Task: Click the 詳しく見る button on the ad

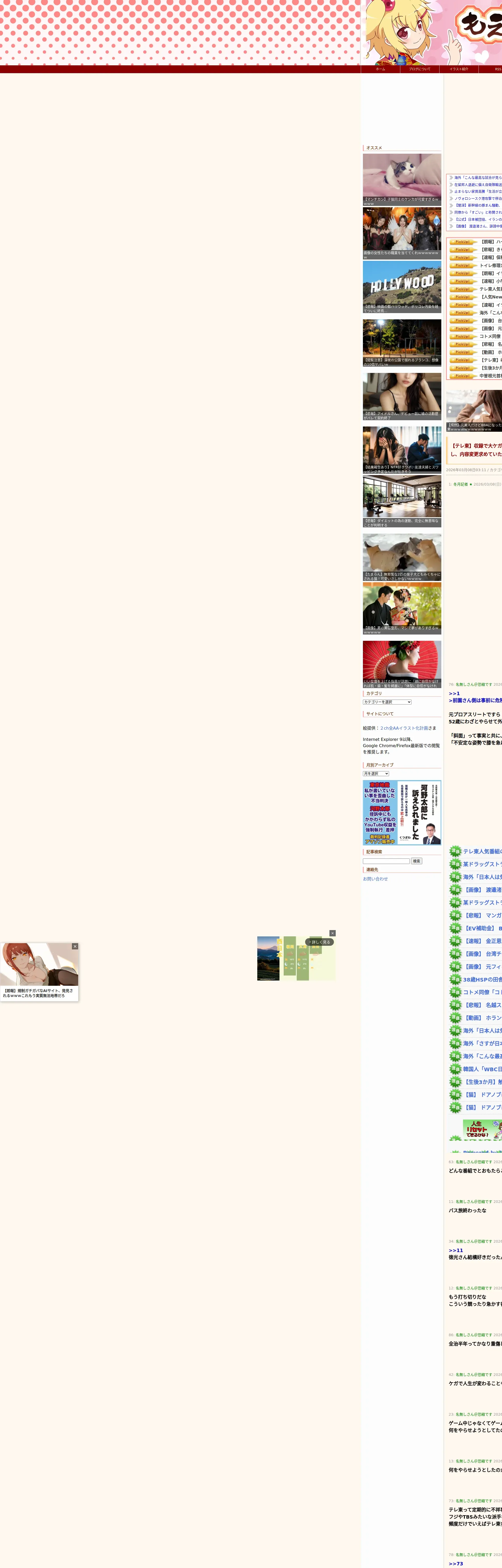Action: click(x=319, y=942)
